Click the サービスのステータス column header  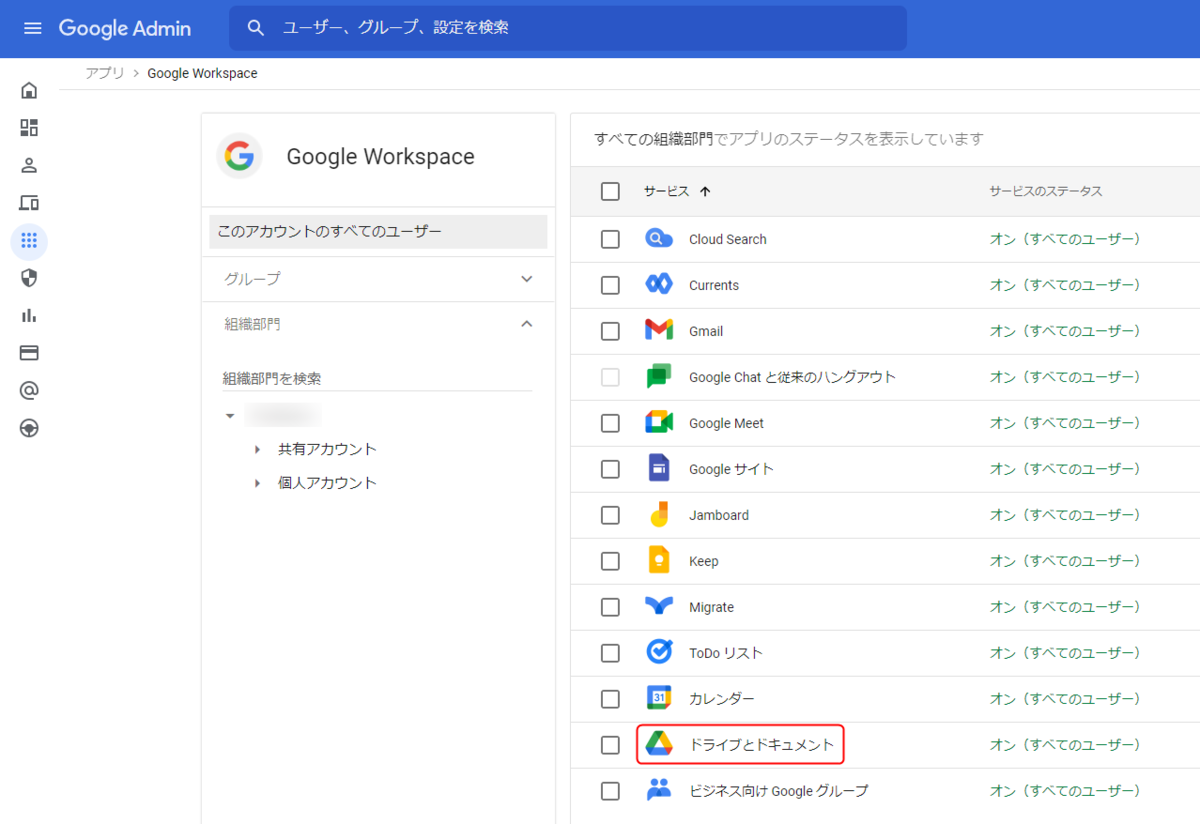click(1046, 191)
